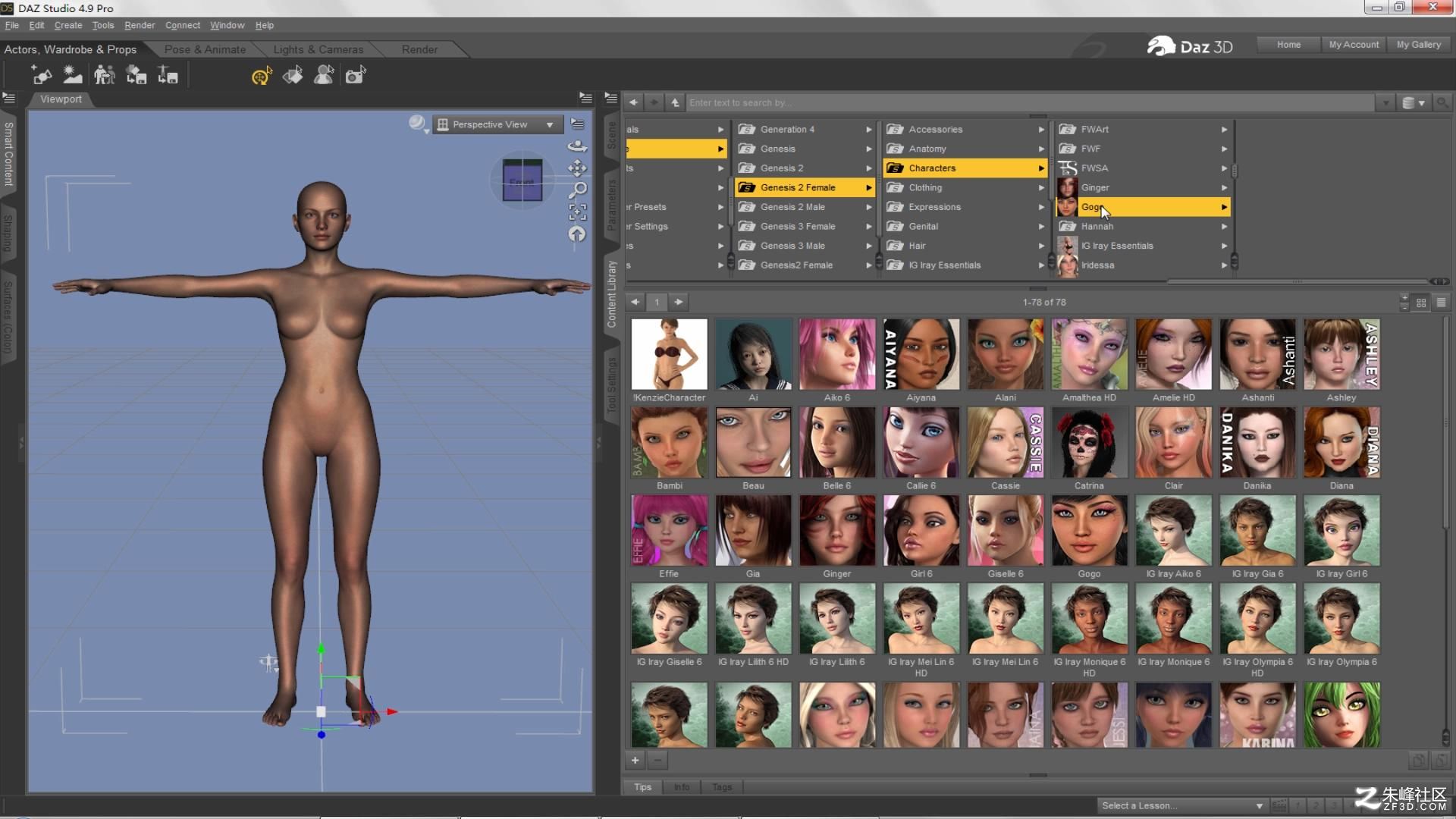This screenshot has width=1456, height=819.
Task: Open the File menu
Action: click(12, 25)
